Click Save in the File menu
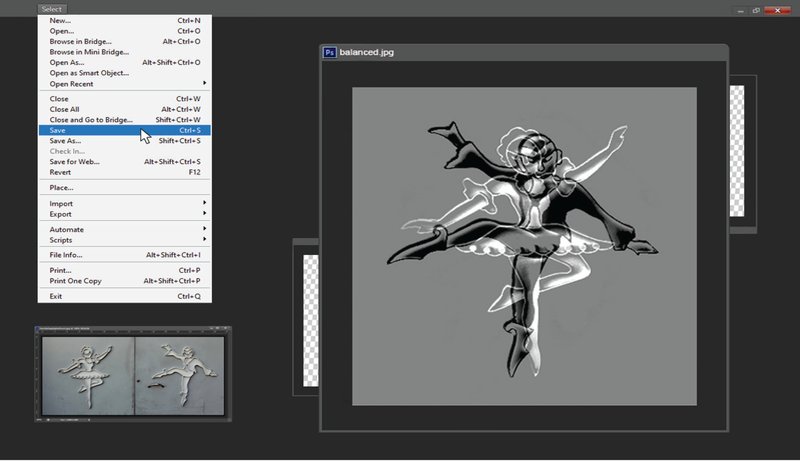800x461 pixels. pyautogui.click(x=124, y=131)
